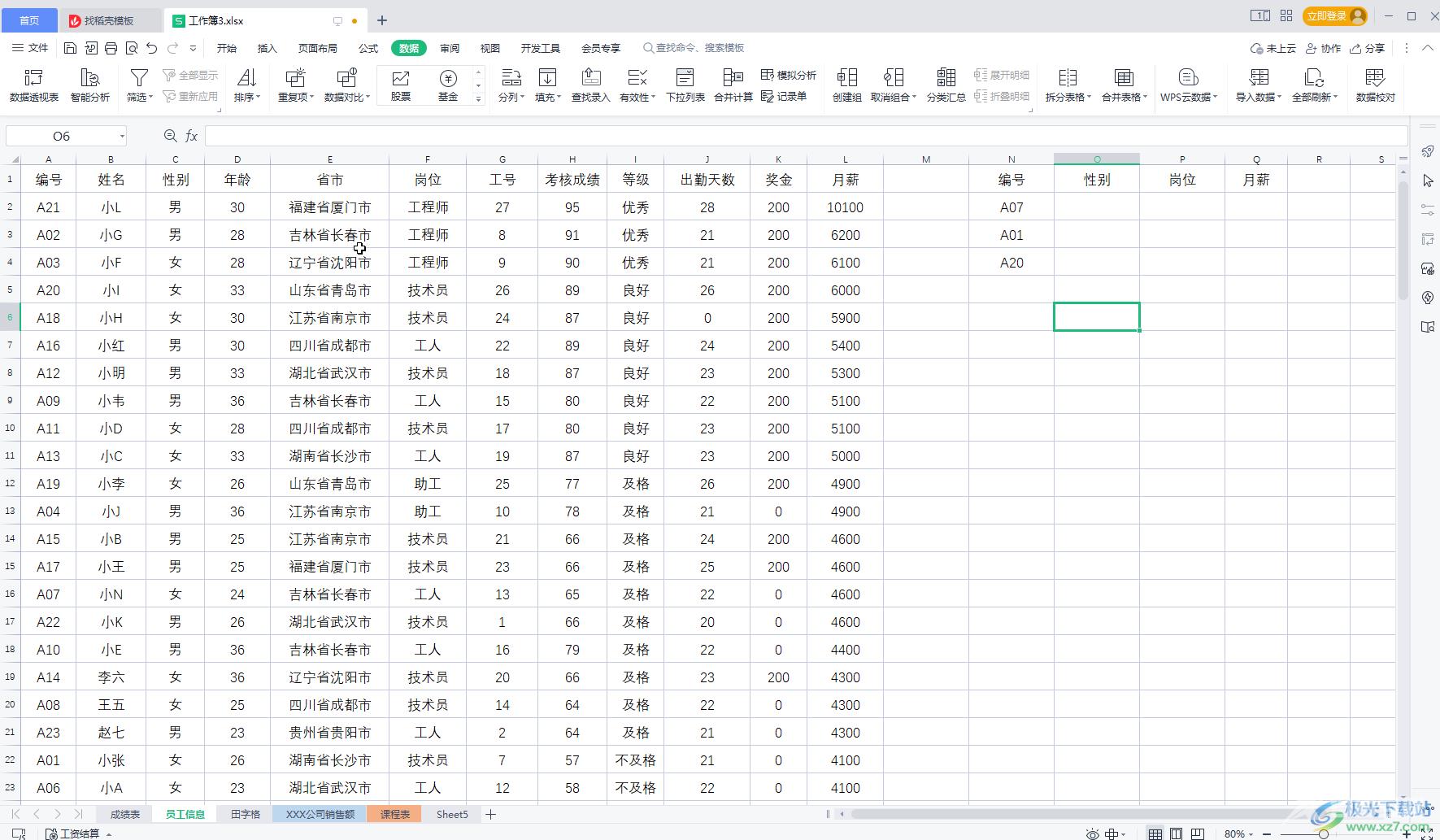Screen dimensions: 1440x840
Task: Click the 查找命令 search box
Action: [694, 48]
